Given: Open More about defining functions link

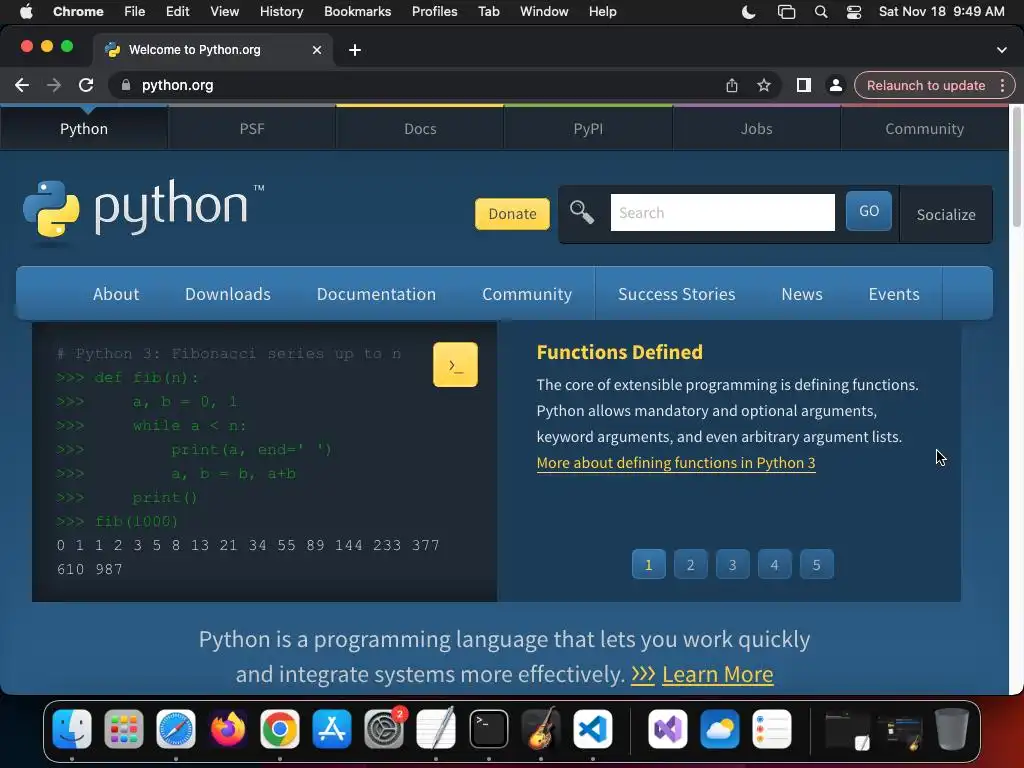Looking at the screenshot, I should 676,463.
